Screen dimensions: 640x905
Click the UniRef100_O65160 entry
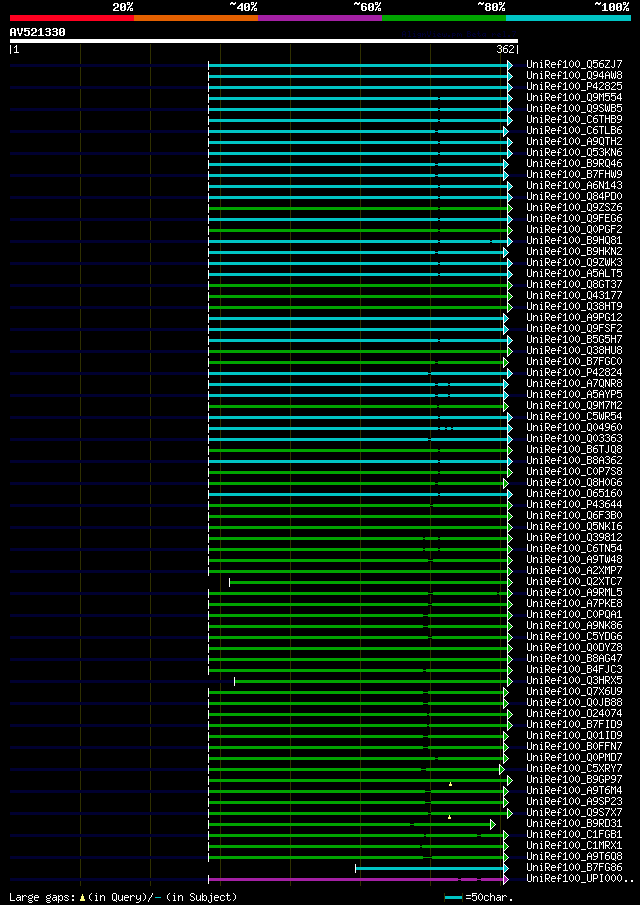click(574, 494)
